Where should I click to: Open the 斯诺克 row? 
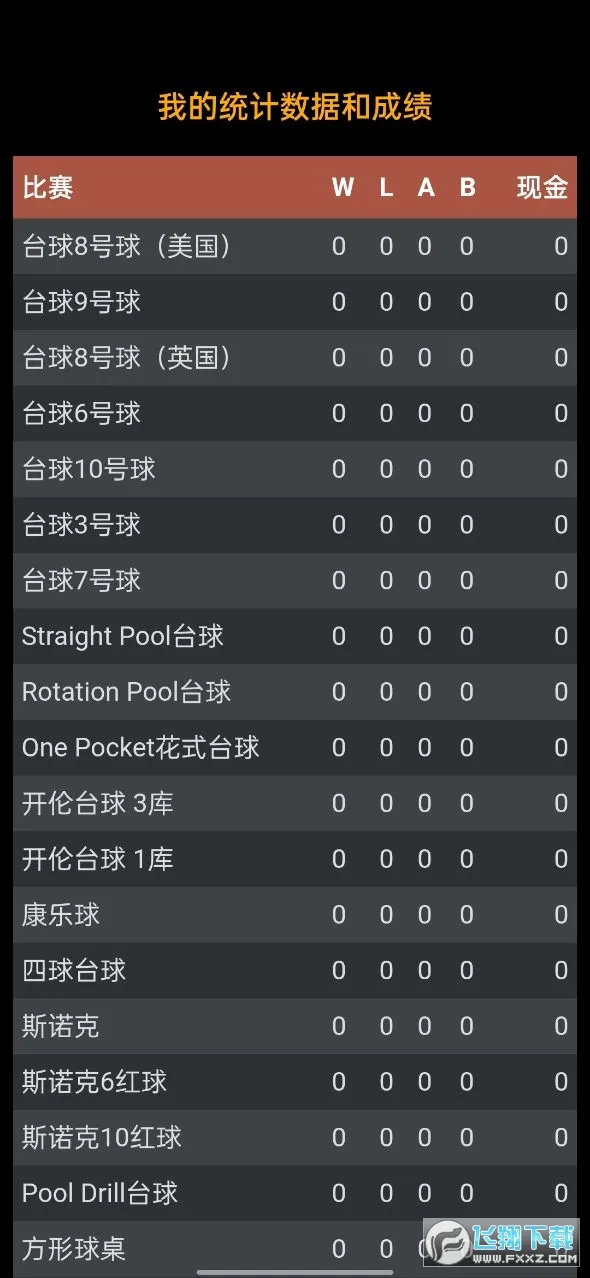(x=60, y=1026)
